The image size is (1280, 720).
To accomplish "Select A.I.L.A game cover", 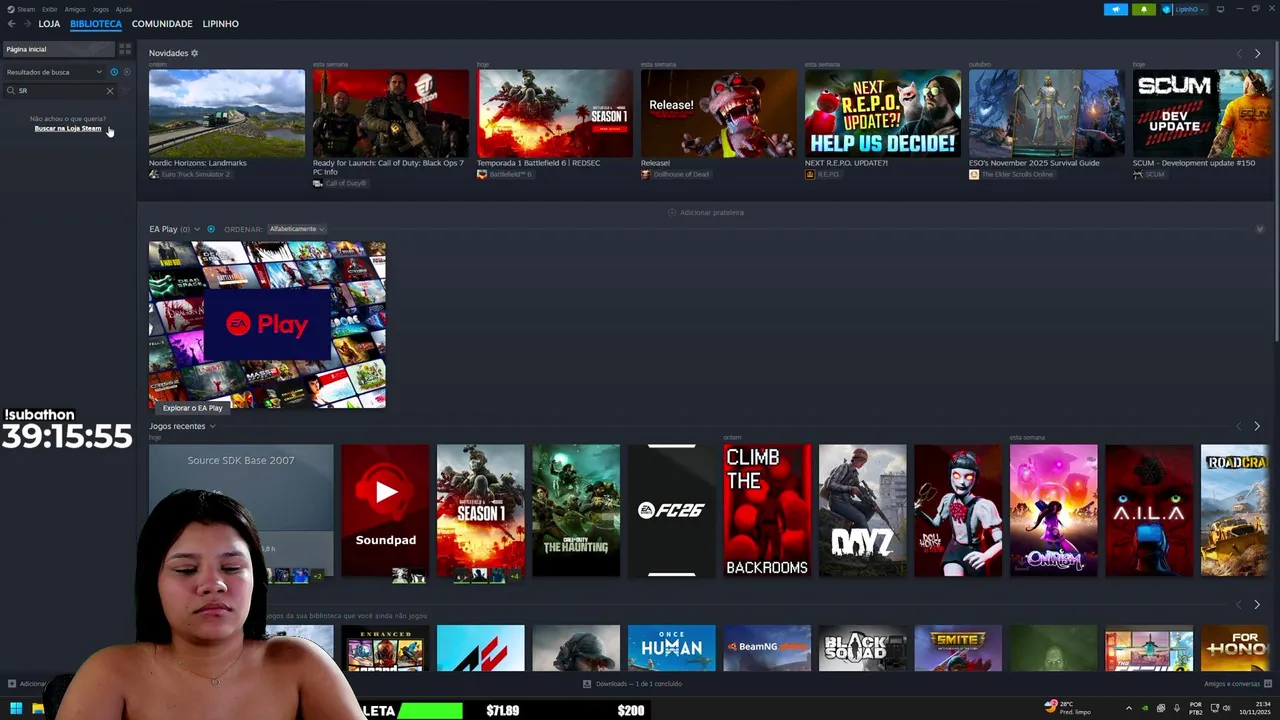I will pyautogui.click(x=1150, y=510).
